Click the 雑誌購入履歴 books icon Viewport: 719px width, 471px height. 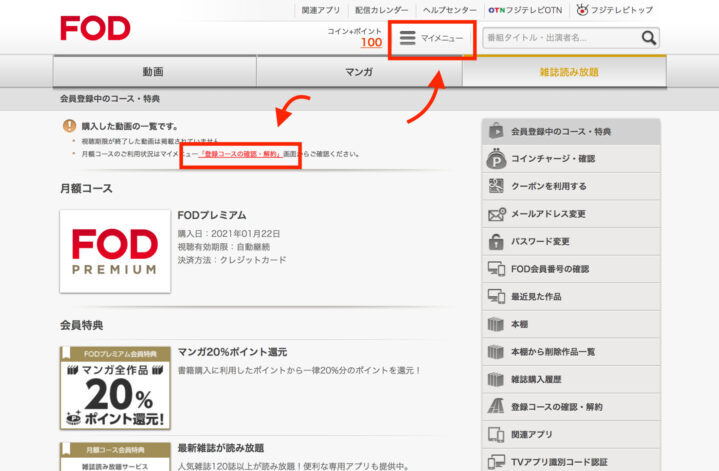point(496,379)
